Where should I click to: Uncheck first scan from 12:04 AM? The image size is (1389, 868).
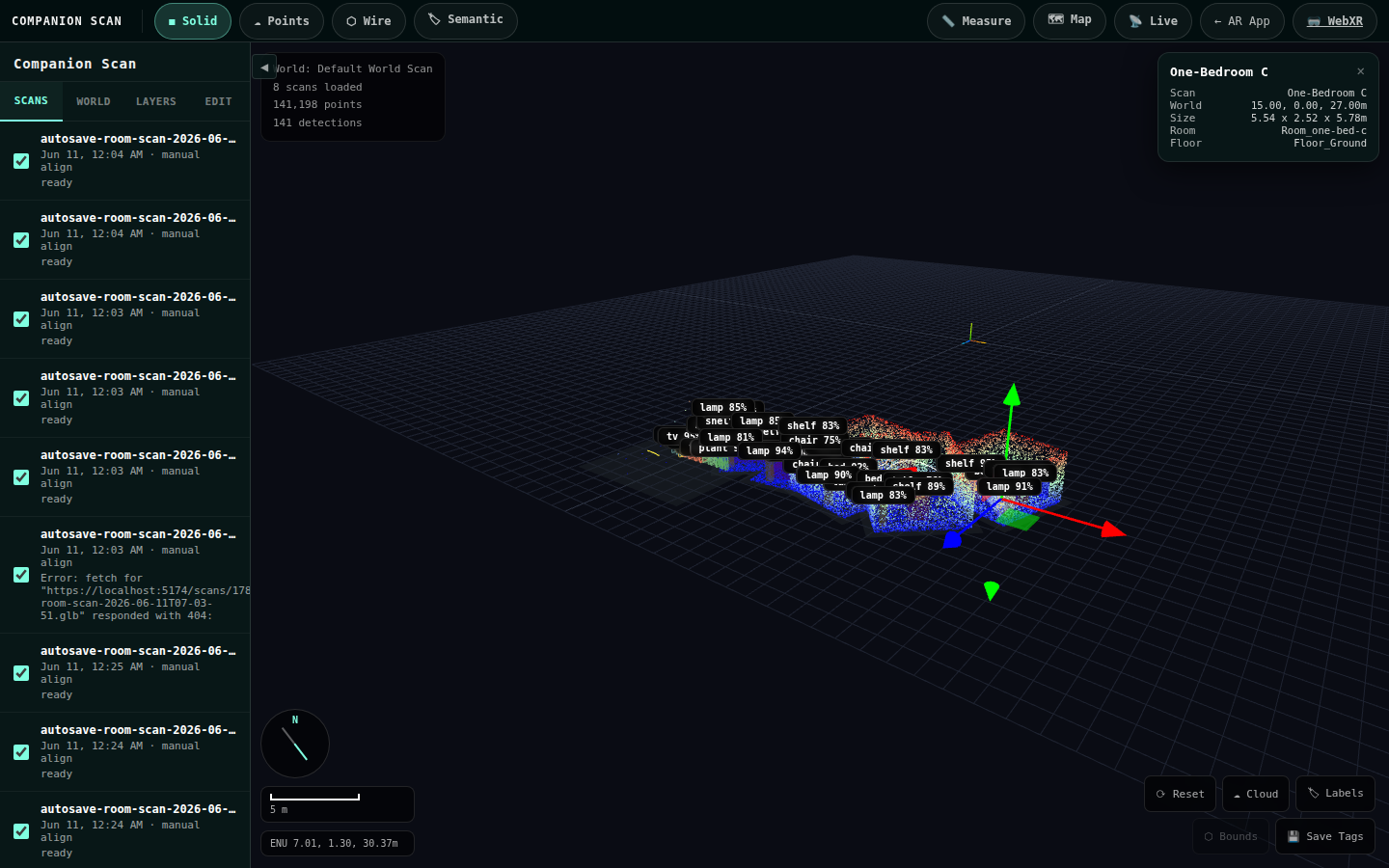click(x=21, y=161)
